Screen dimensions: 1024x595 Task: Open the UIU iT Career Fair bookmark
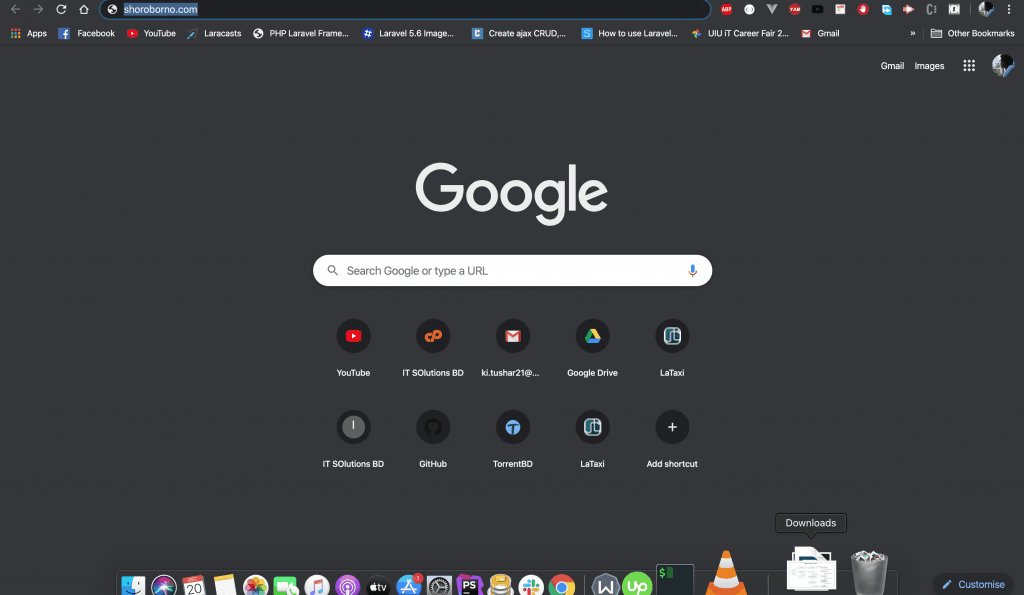coord(741,33)
